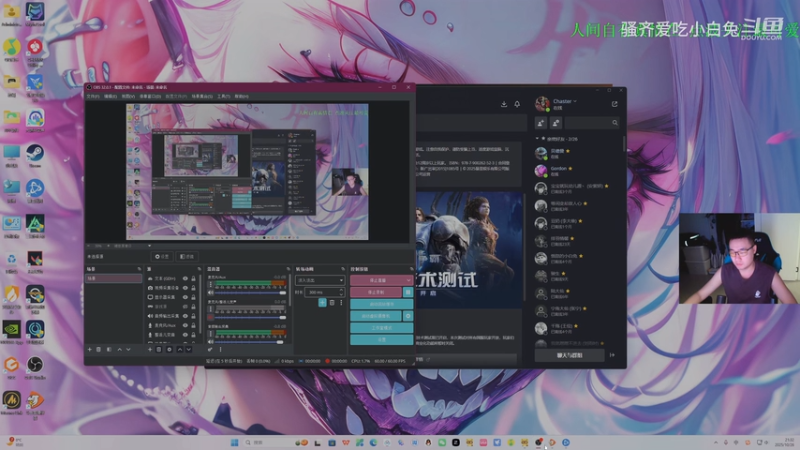Open third mixer channel kebab options
This screenshot has height=450, width=800.
(x=211, y=334)
